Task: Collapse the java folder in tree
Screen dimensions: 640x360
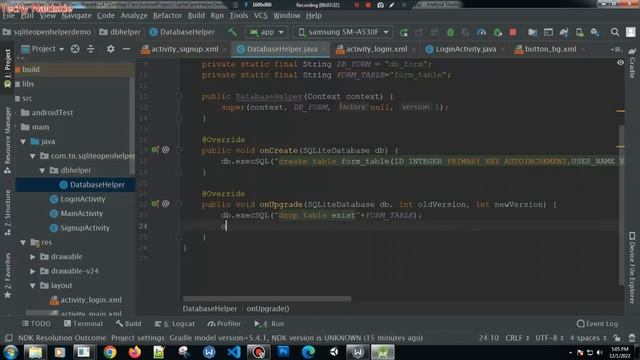Action: (23, 142)
